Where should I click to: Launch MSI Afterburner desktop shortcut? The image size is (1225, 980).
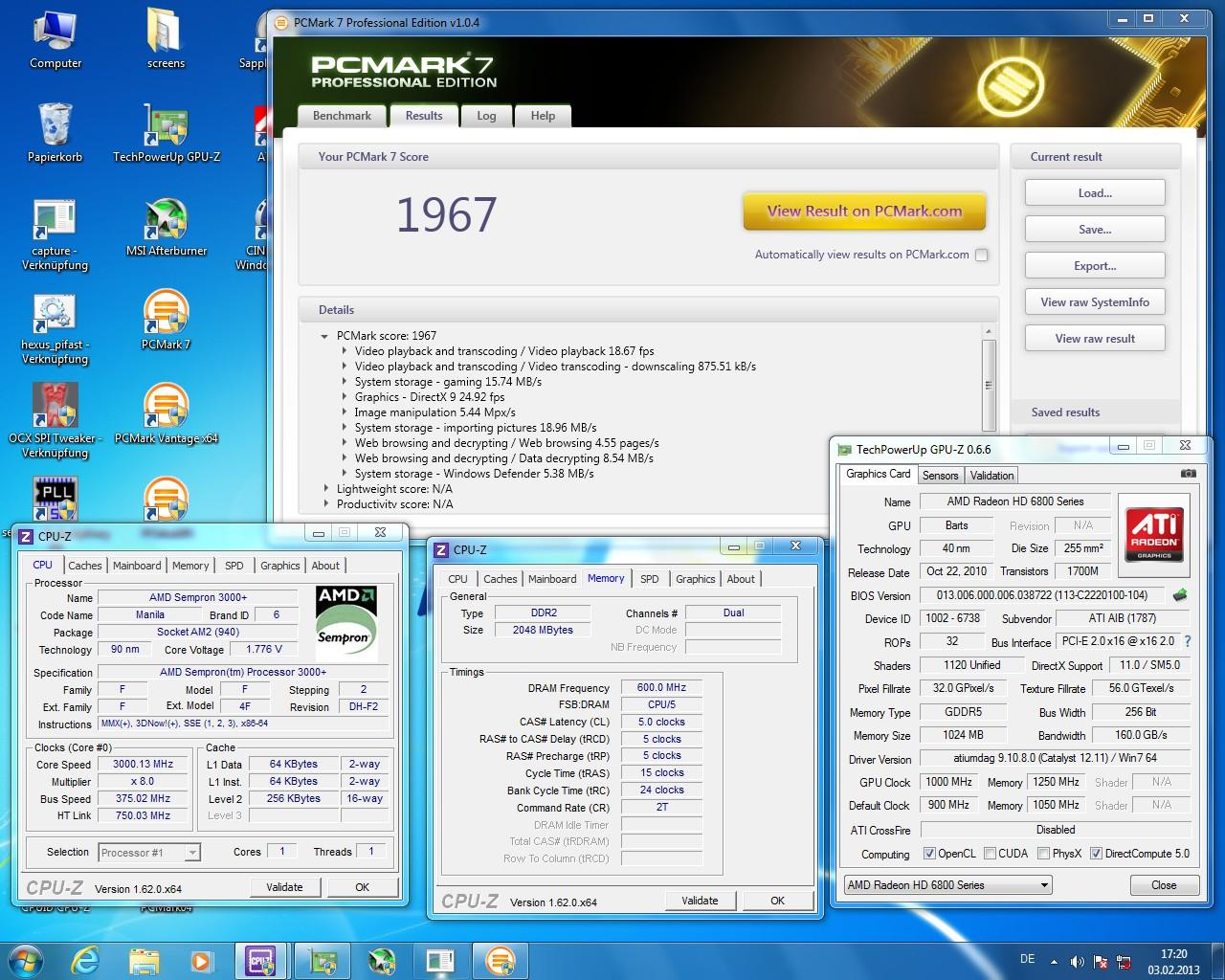(167, 228)
